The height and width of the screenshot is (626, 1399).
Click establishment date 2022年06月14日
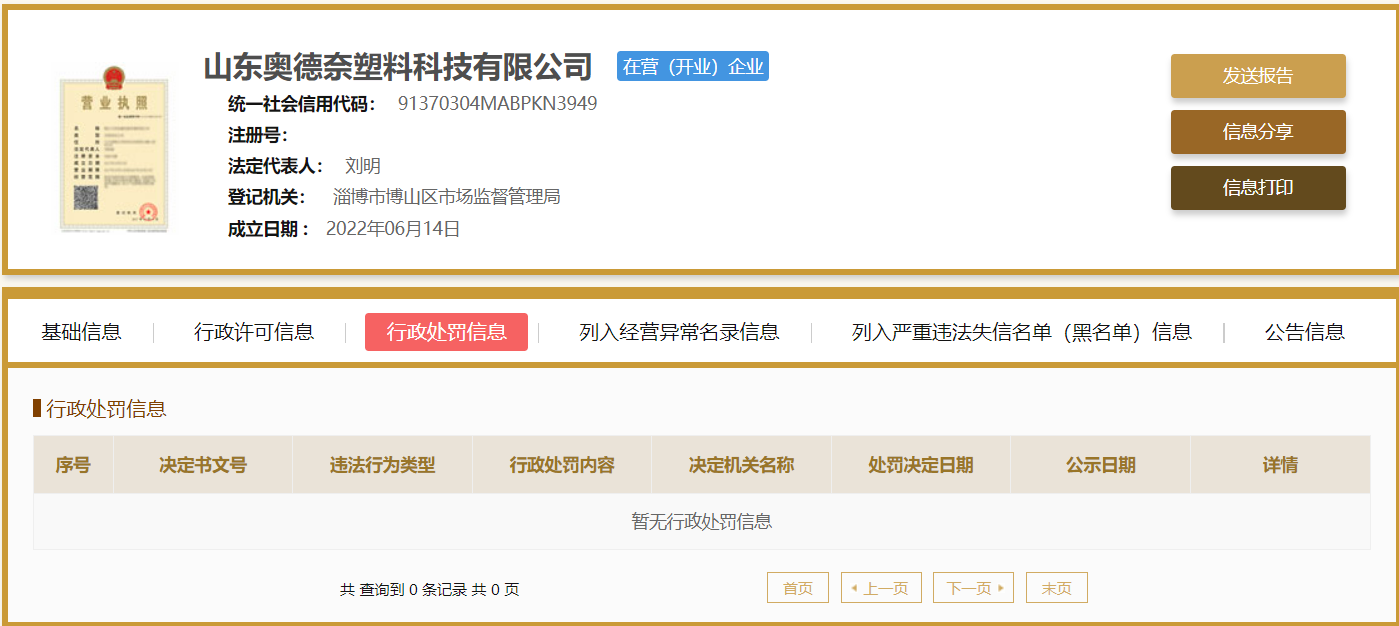pos(393,229)
